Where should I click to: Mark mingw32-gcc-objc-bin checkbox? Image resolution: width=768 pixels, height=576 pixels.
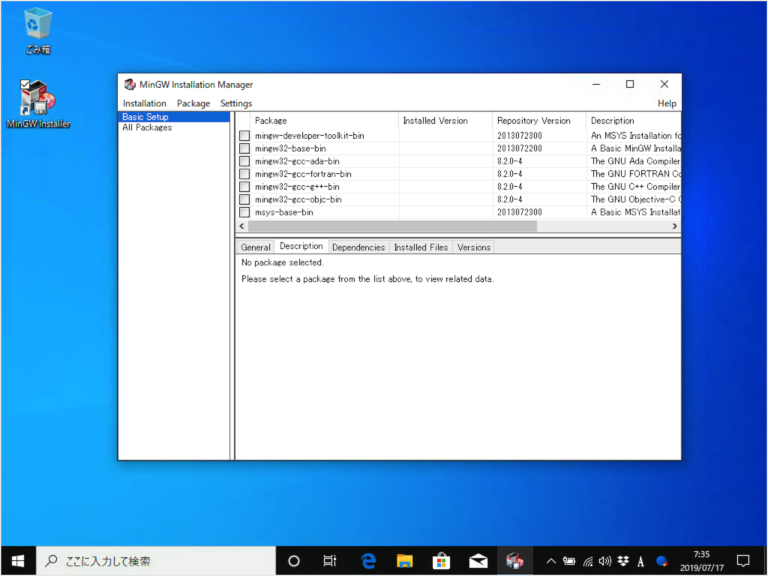click(244, 199)
